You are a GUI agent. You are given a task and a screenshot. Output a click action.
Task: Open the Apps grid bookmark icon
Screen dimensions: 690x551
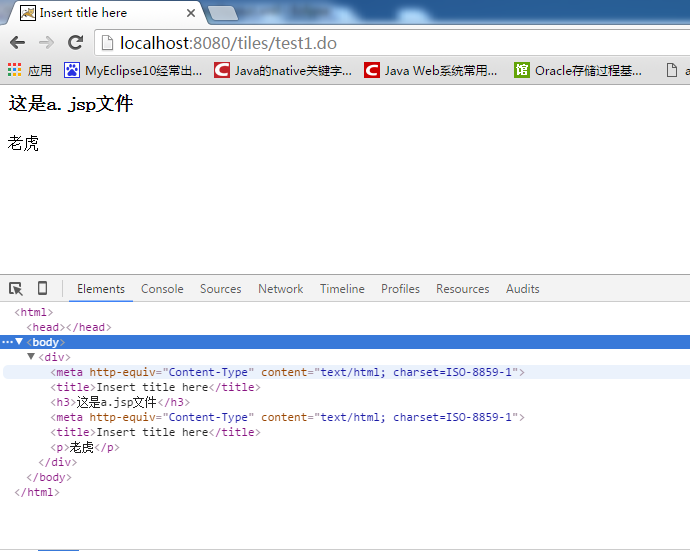coord(15,70)
